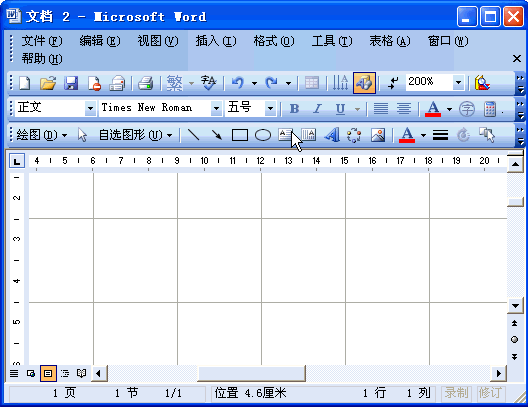
Task: Convert text using Traditional Chinese icon
Action: click(175, 83)
